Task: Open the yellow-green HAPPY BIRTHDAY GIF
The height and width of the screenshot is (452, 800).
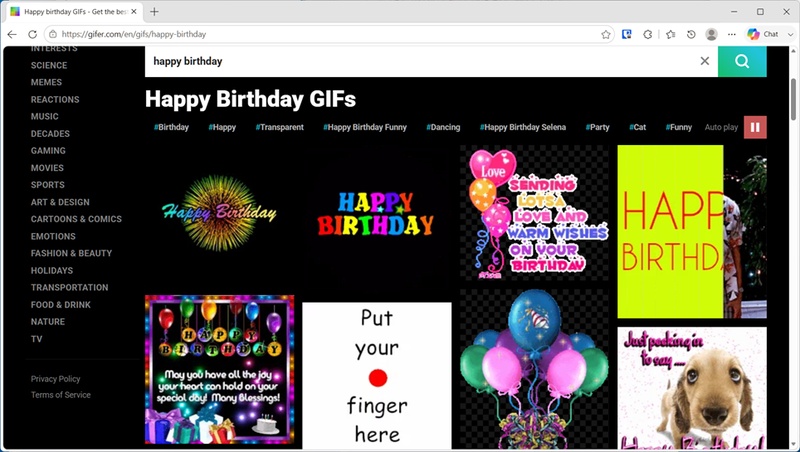Action: coord(692,232)
